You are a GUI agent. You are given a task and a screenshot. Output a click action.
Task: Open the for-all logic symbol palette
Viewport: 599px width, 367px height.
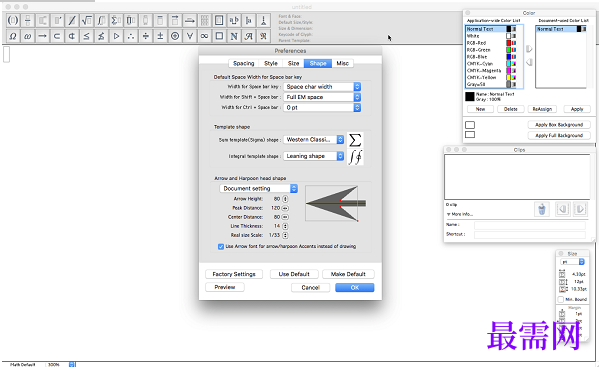point(189,36)
